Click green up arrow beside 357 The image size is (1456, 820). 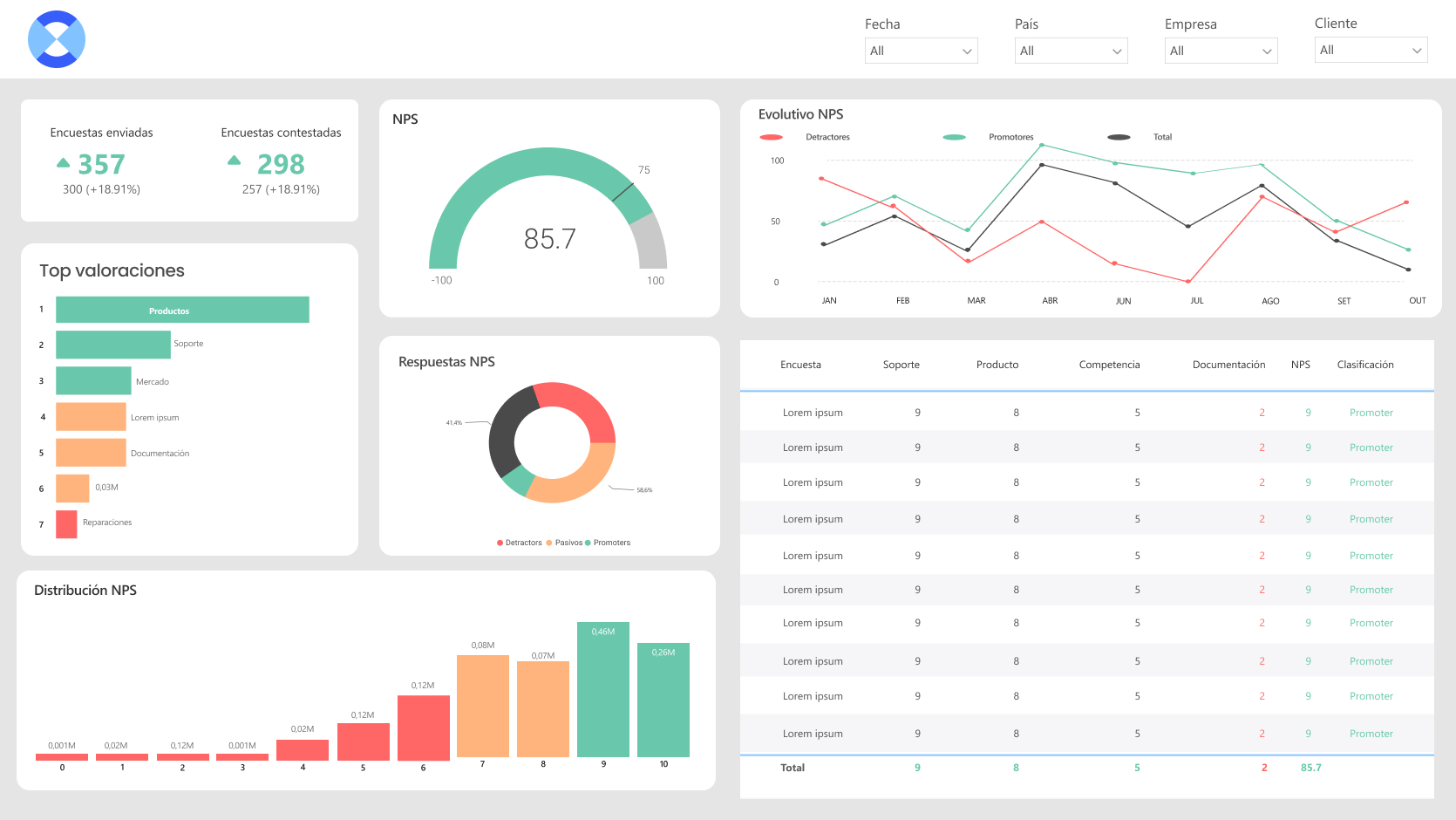[63, 162]
